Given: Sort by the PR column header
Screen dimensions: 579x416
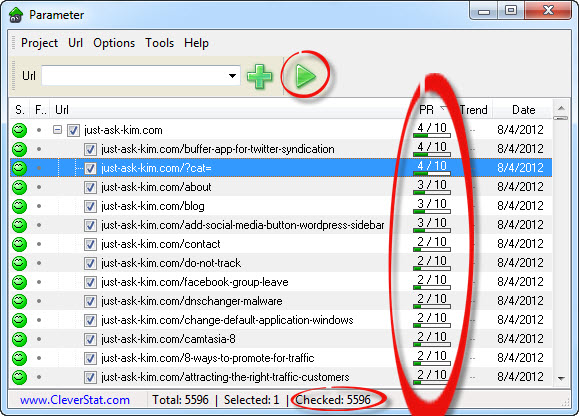Looking at the screenshot, I should click(427, 110).
